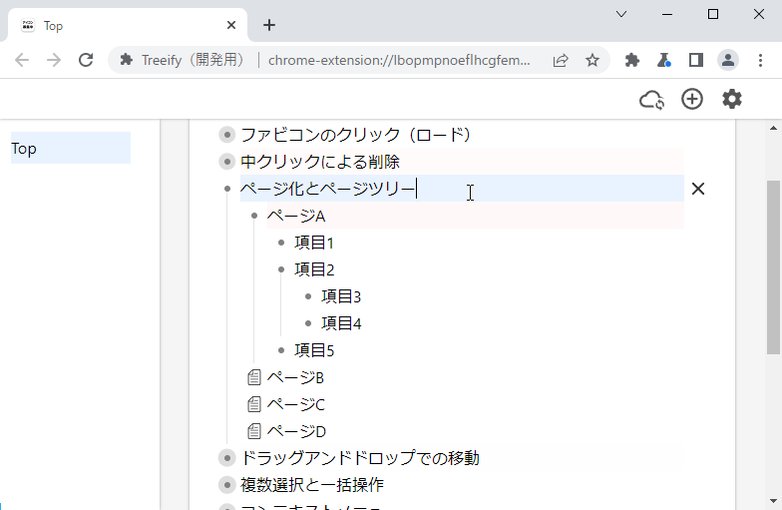Click the bullet of 項目3
This screenshot has width=782, height=510.
tap(308, 296)
